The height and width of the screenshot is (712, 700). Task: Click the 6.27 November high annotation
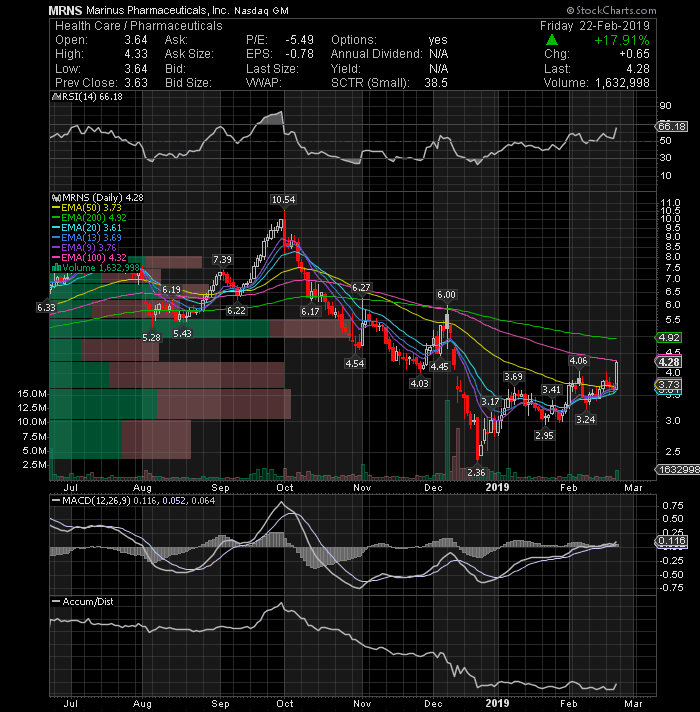[x=361, y=287]
